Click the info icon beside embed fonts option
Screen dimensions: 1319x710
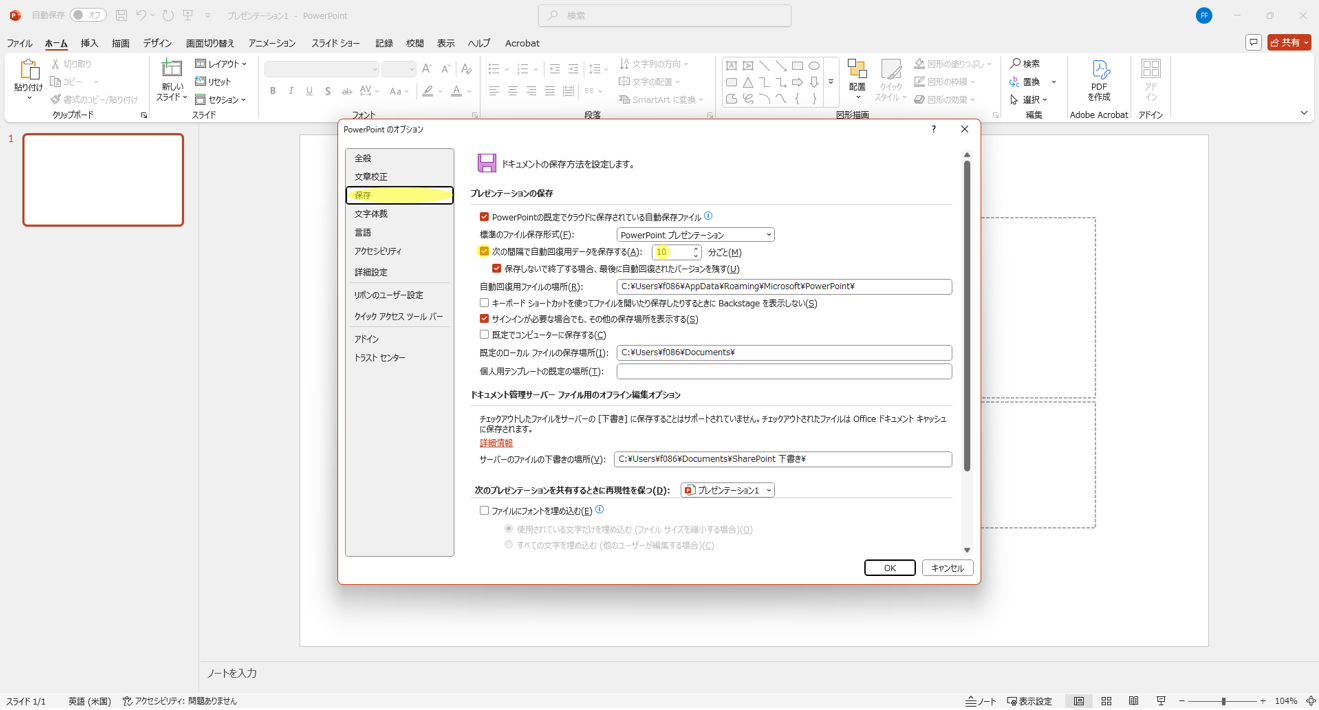click(599, 510)
